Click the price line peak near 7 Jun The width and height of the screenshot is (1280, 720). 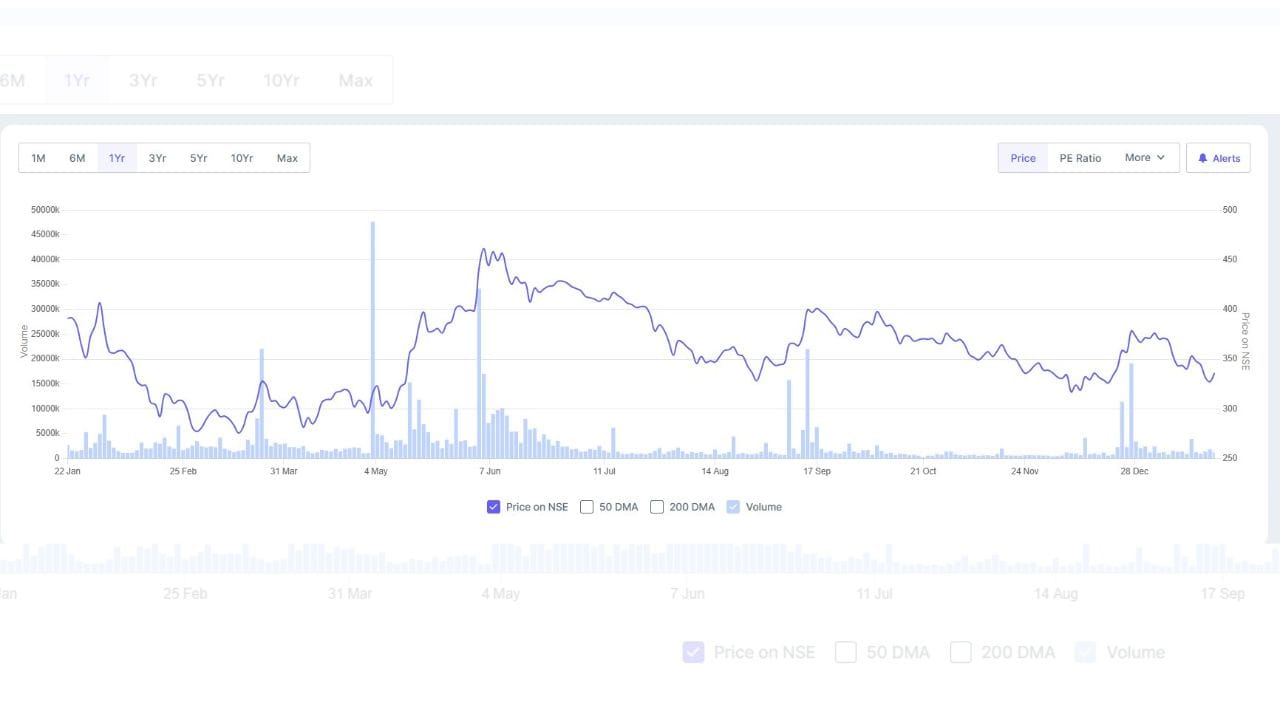tap(484, 250)
